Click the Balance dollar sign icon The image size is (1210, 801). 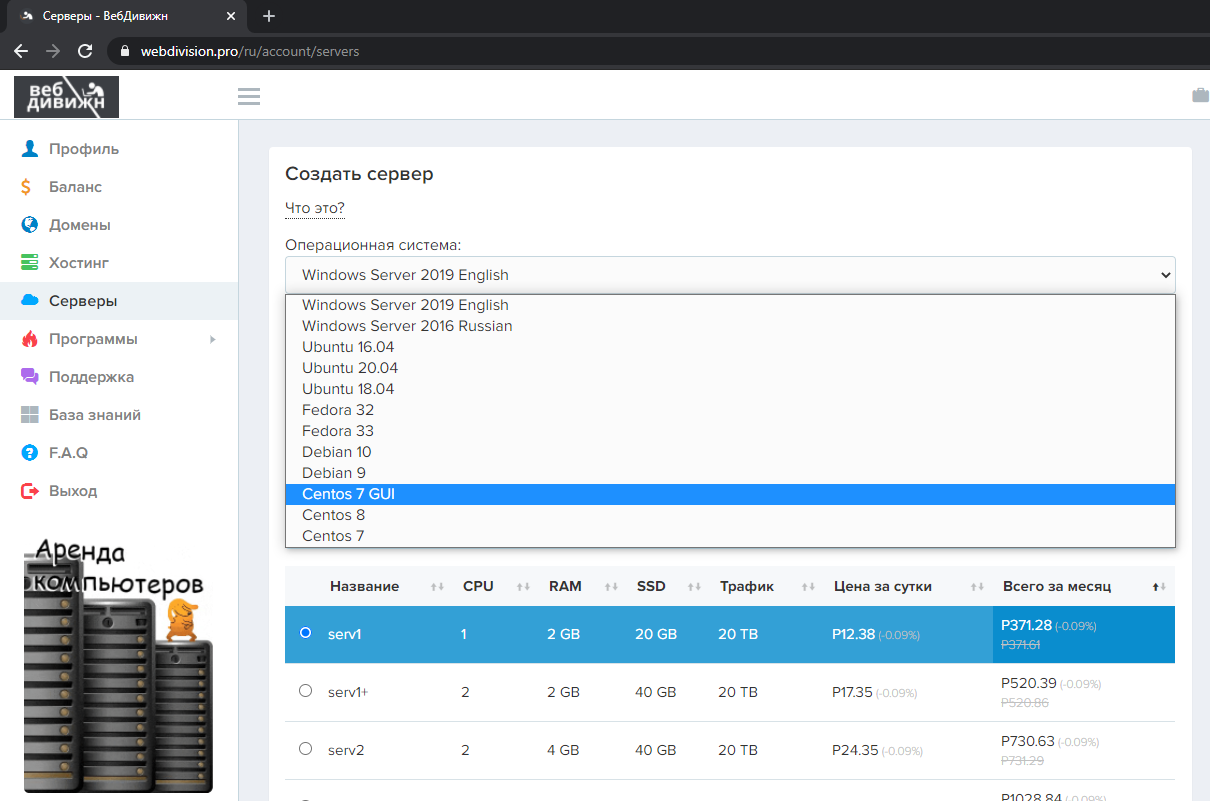click(x=27, y=187)
